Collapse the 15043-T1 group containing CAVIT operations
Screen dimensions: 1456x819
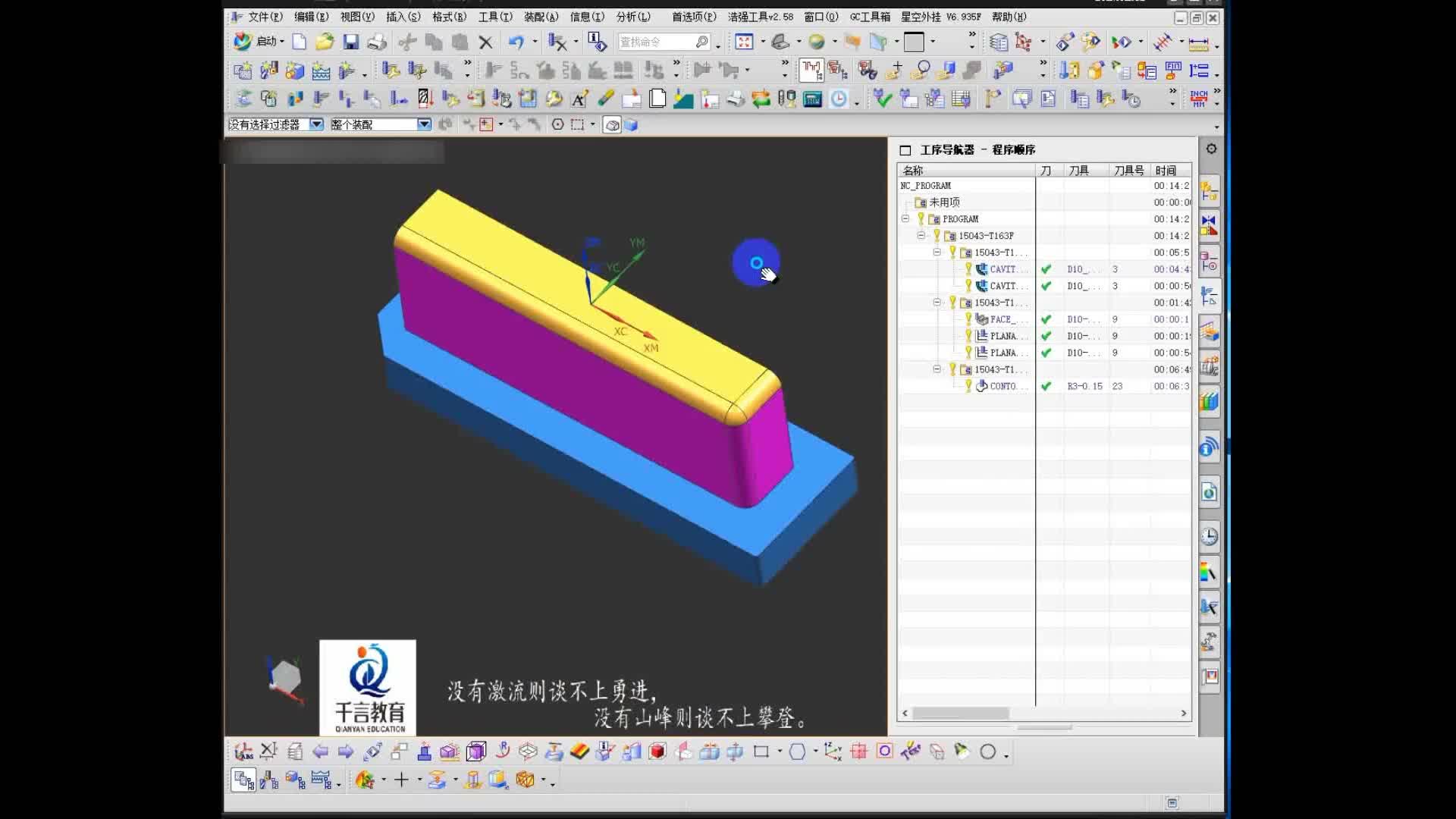point(937,252)
